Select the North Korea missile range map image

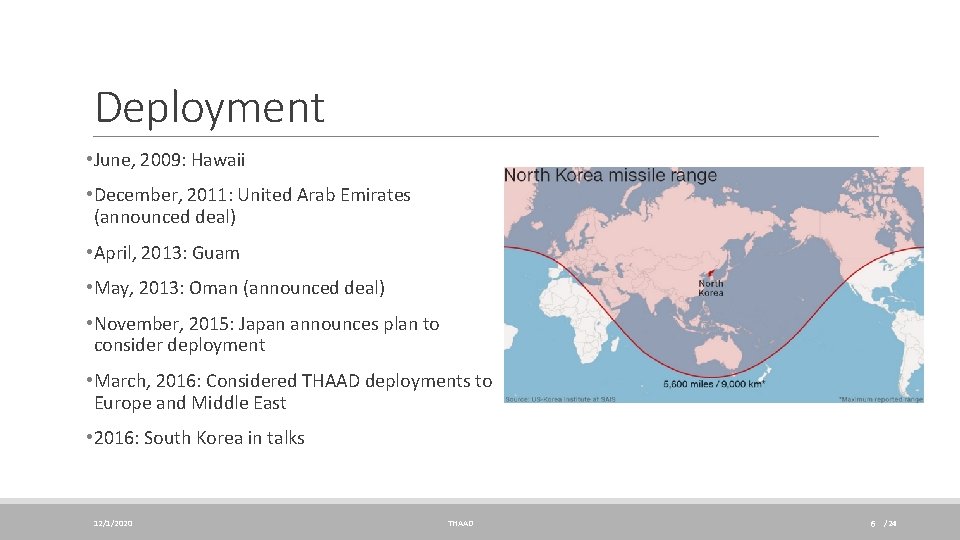pyautogui.click(x=714, y=285)
